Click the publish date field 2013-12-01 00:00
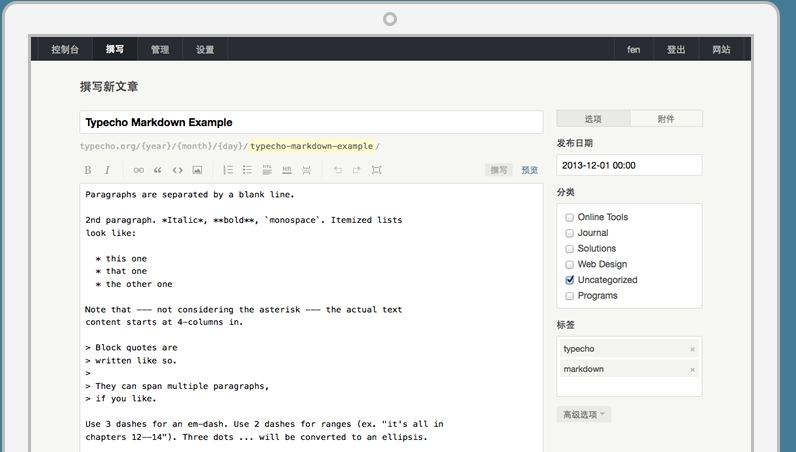The height and width of the screenshot is (452, 796). click(629, 166)
